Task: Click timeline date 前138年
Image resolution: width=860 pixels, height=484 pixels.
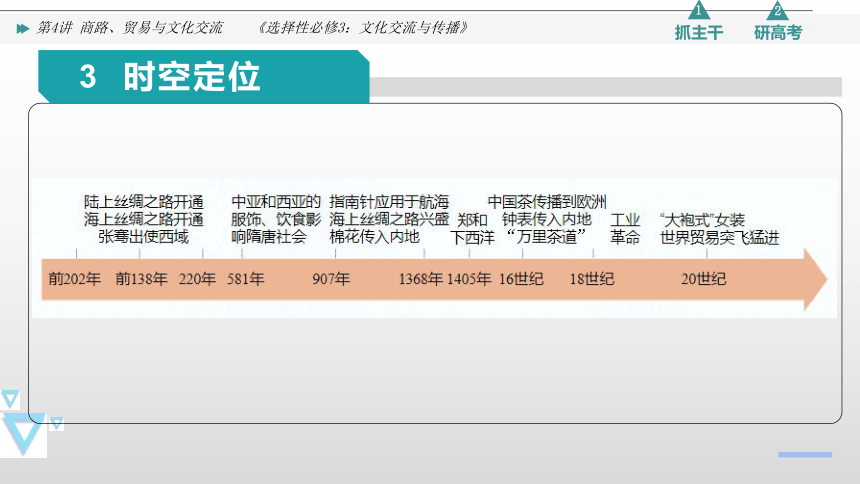Action: 142,279
